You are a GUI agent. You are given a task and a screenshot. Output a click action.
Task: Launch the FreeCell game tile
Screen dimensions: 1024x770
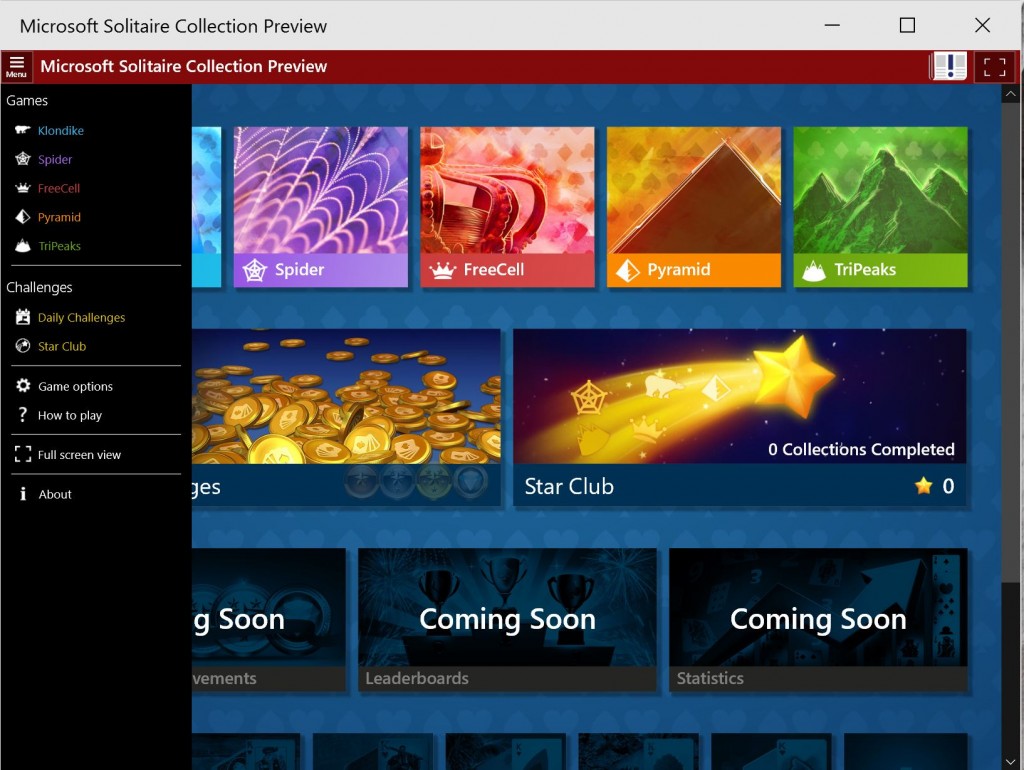(x=507, y=206)
